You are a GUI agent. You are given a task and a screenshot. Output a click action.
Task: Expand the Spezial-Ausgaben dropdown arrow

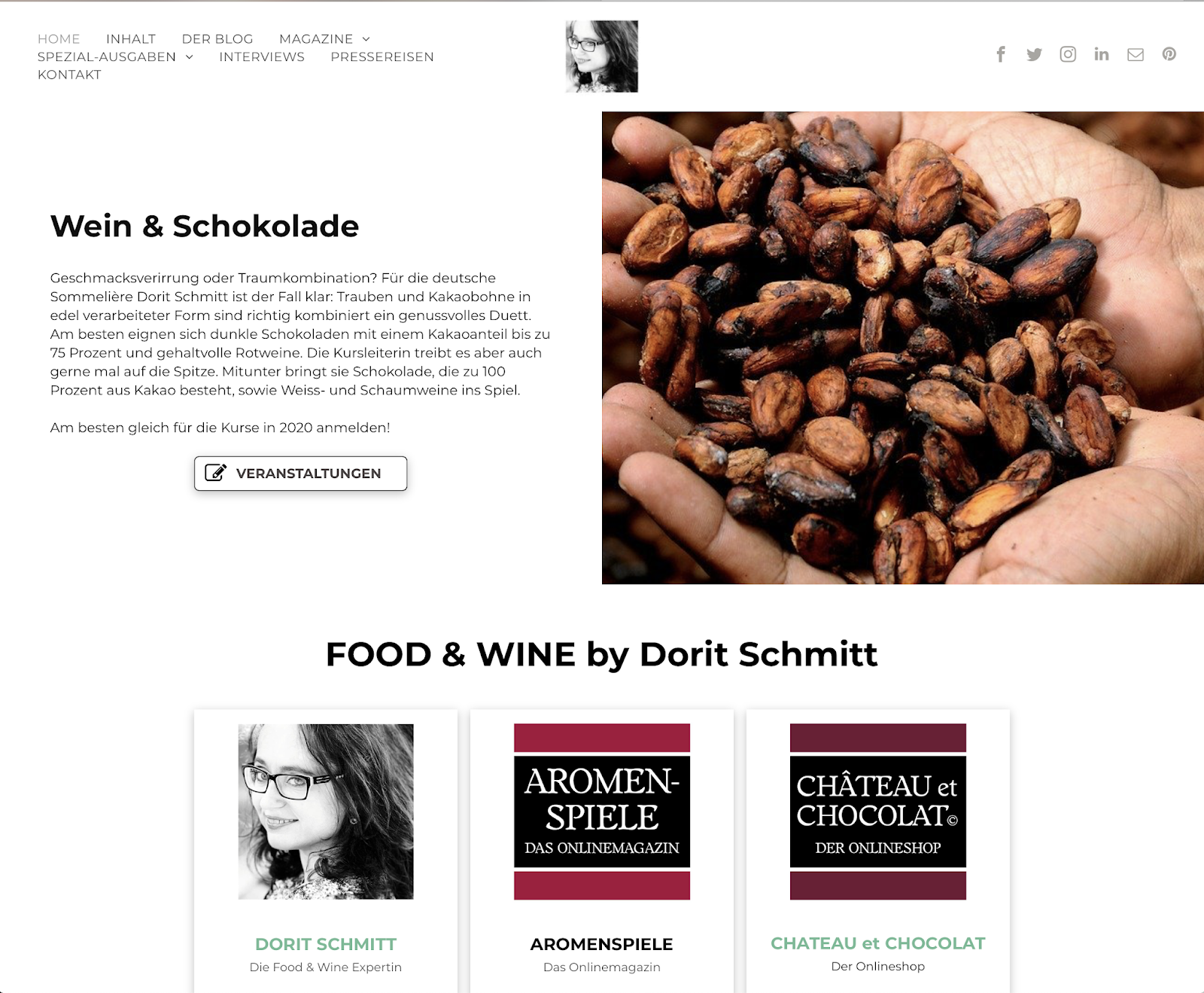[x=190, y=57]
